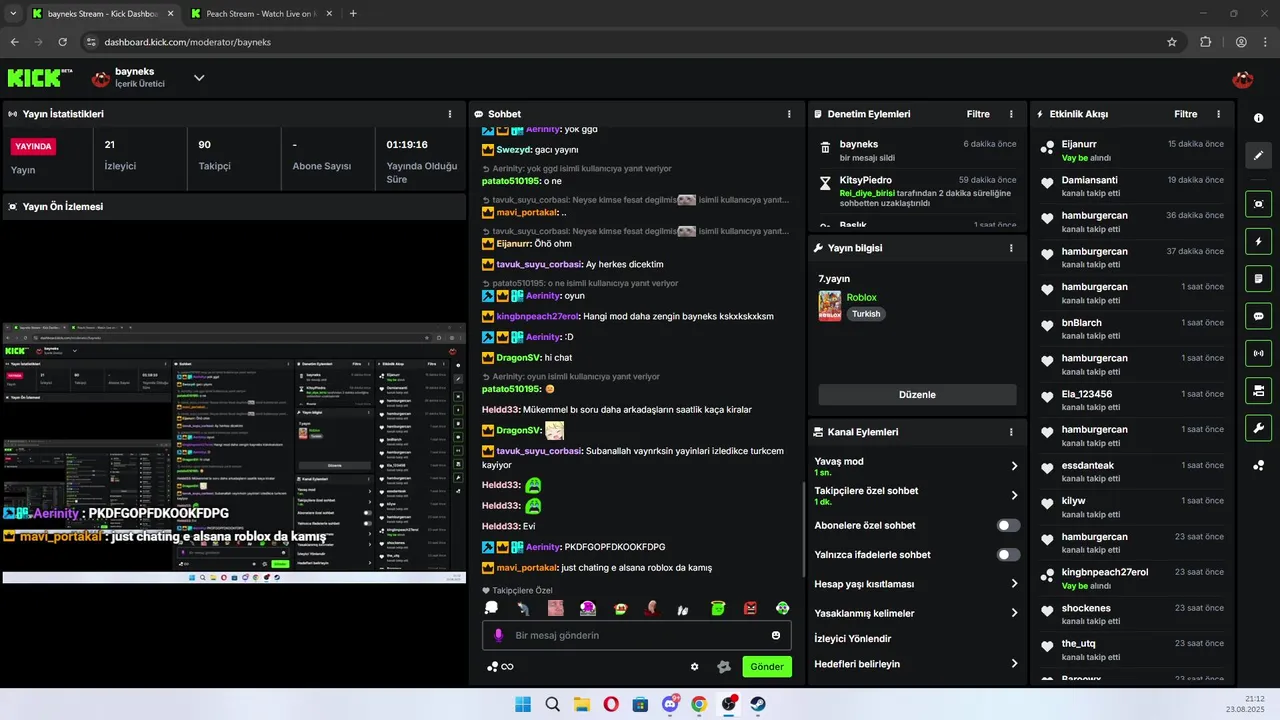Insert the purple dome emote
Image resolution: width=1280 pixels, height=720 pixels.
[588, 608]
